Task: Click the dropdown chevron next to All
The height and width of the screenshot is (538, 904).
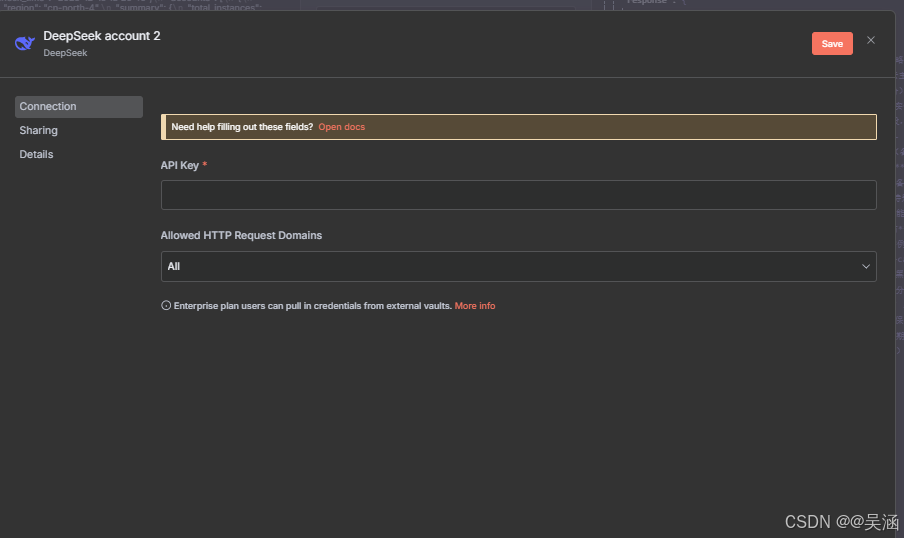Action: (865, 266)
